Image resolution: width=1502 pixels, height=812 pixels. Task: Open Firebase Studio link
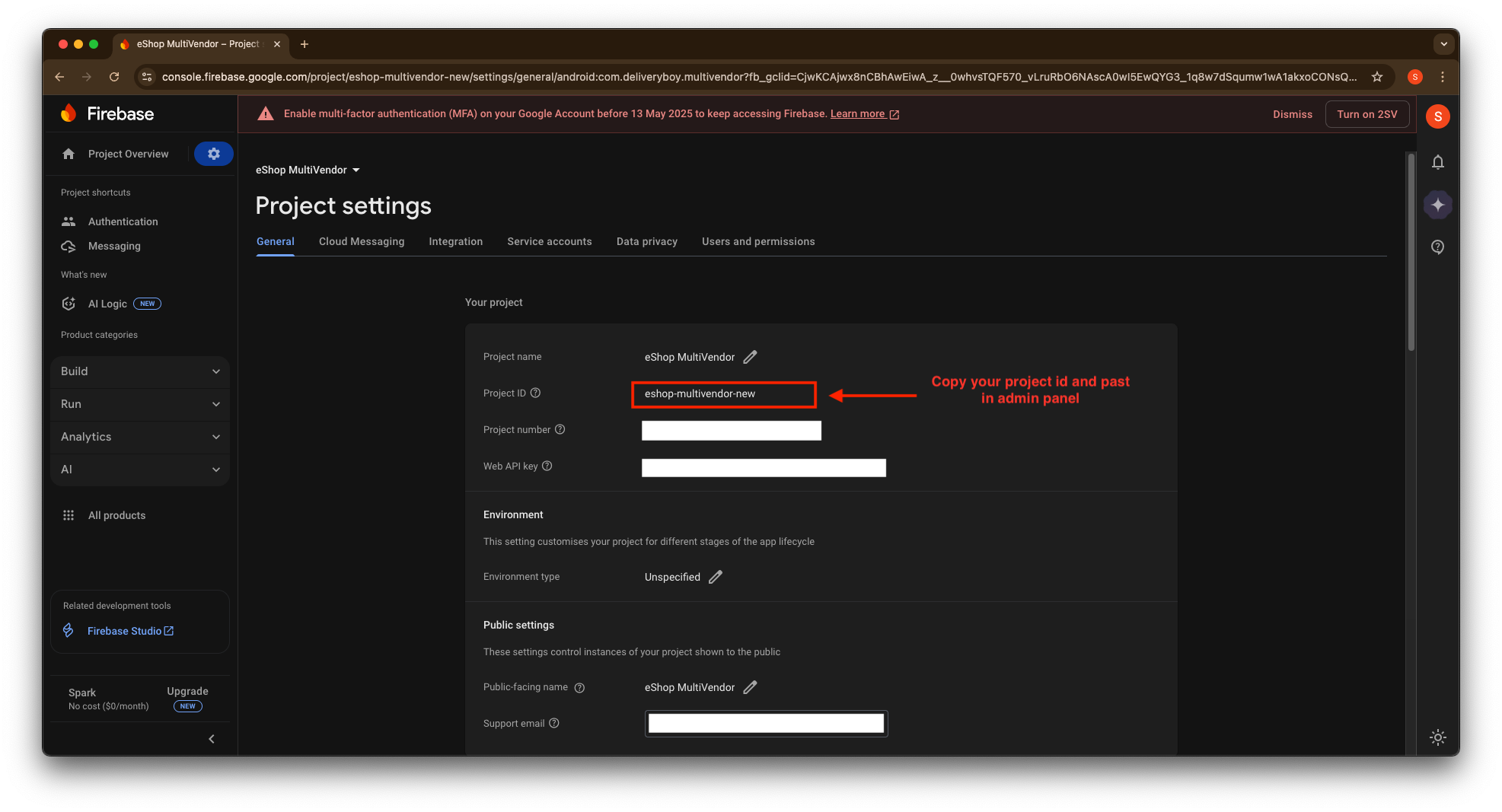[x=130, y=631]
